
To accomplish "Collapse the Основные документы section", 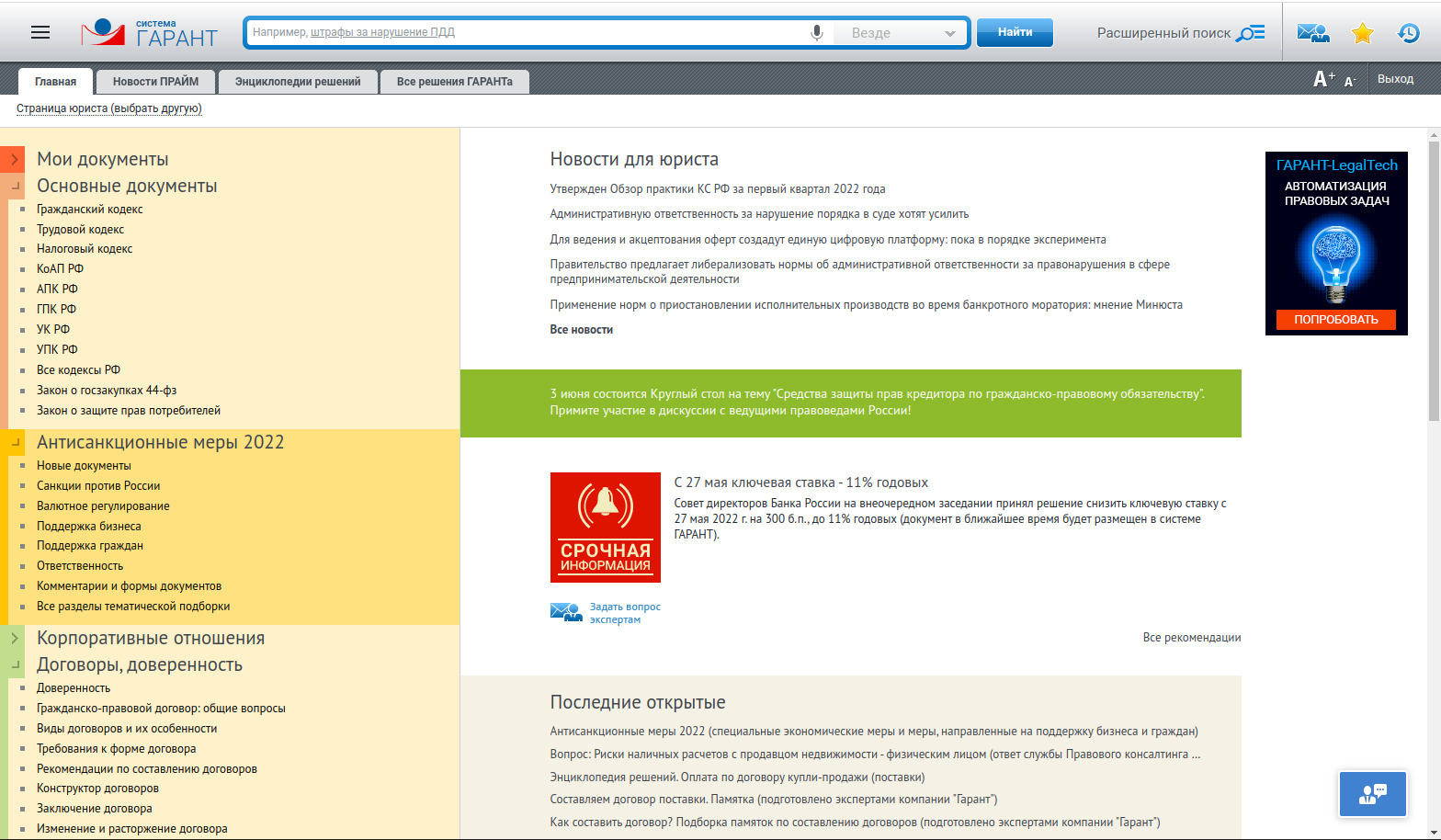I will click(x=15, y=186).
